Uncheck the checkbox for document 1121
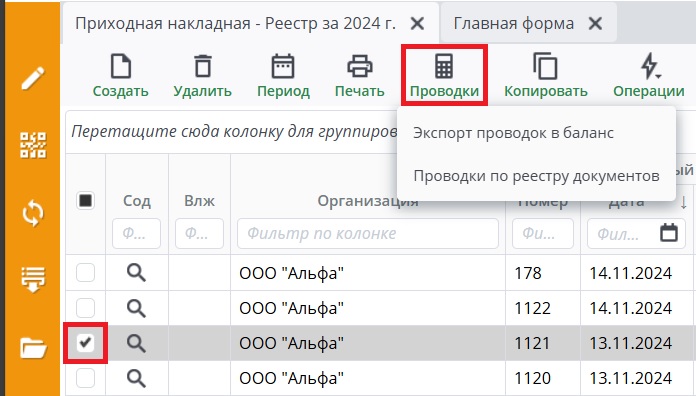 (85, 343)
